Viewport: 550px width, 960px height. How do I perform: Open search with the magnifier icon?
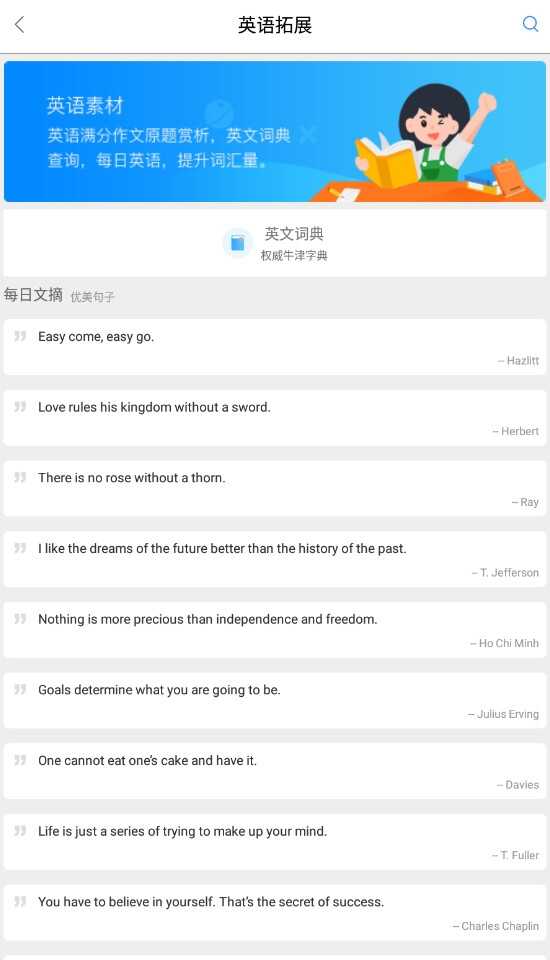pos(530,24)
